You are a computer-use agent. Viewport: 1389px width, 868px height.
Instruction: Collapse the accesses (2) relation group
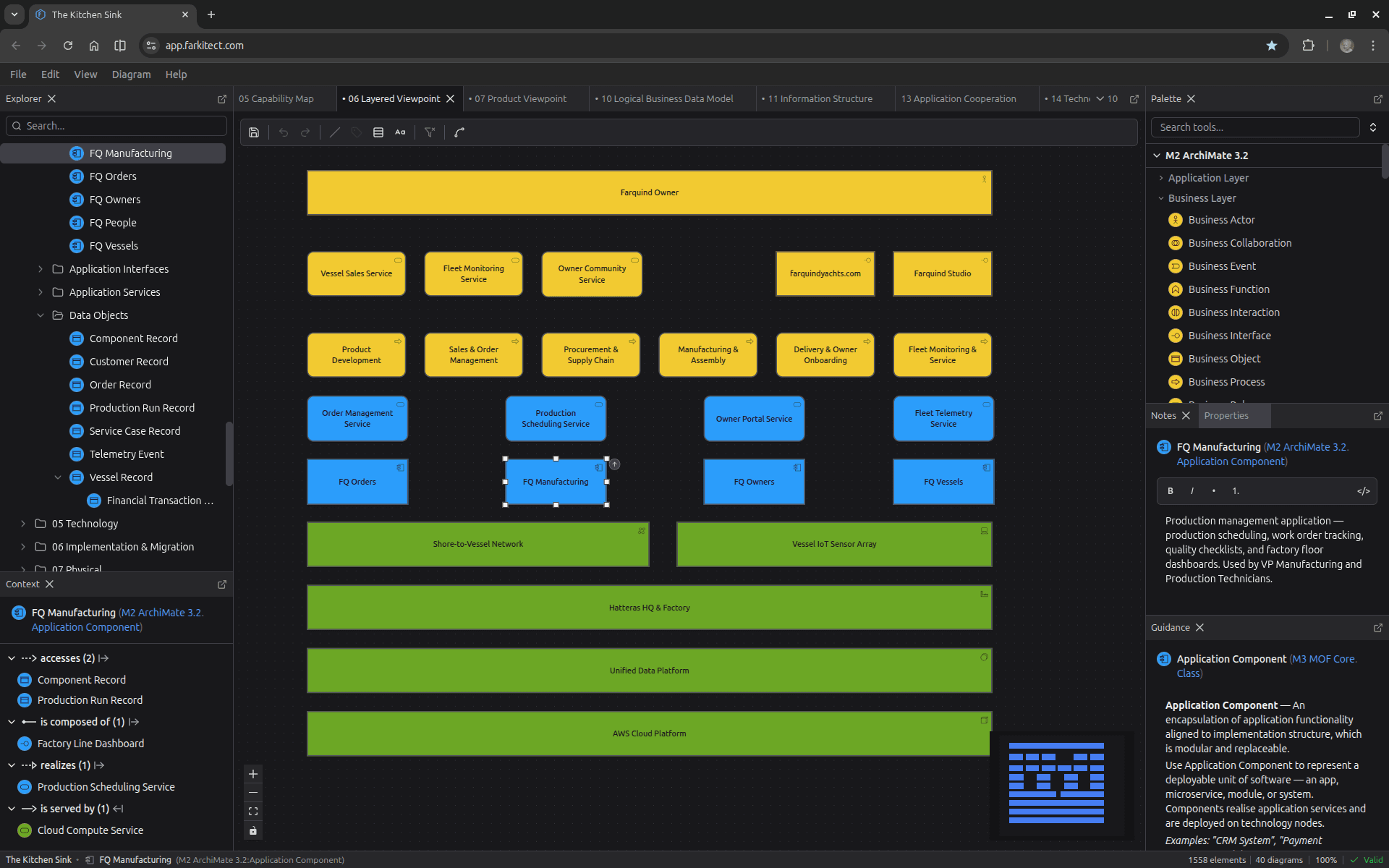tap(12, 658)
